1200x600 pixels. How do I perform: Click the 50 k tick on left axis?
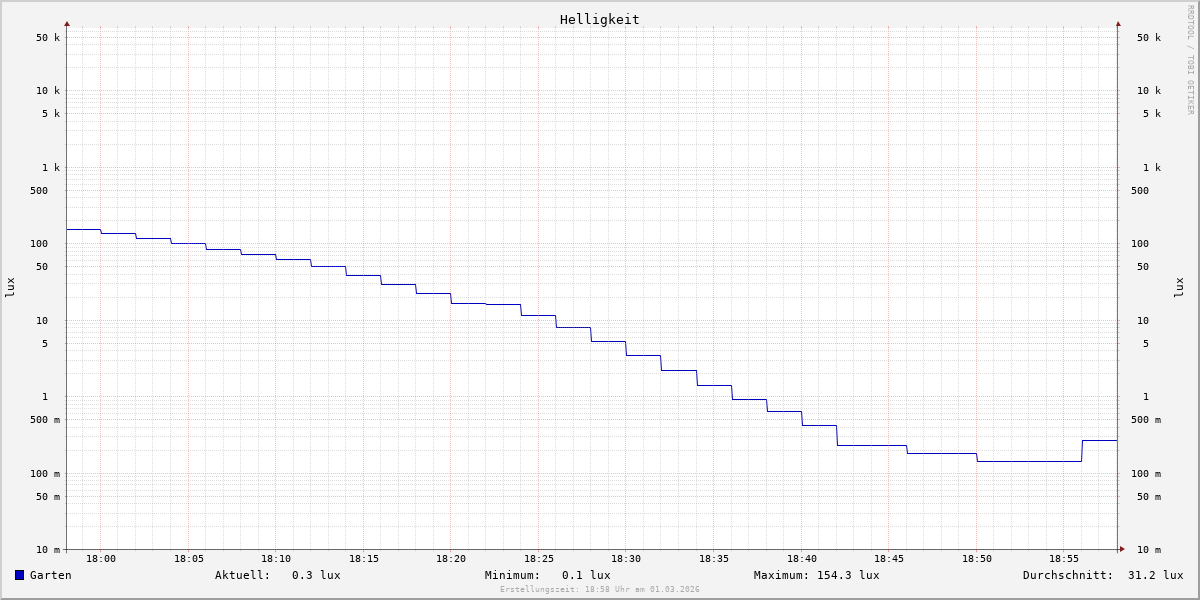(48, 38)
